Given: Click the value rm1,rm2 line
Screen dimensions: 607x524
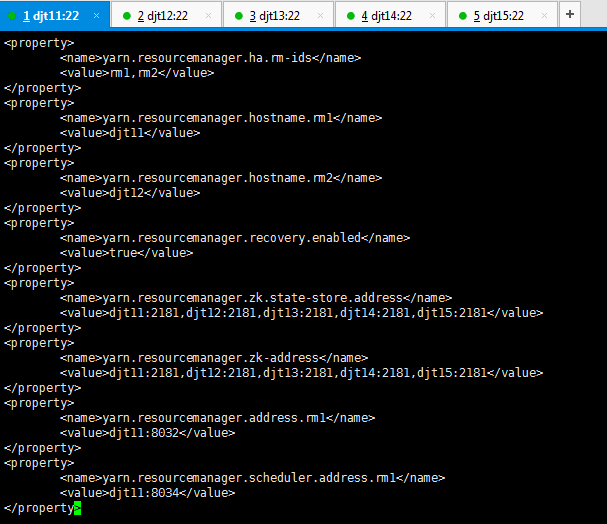Looking at the screenshot, I should 137,73.
